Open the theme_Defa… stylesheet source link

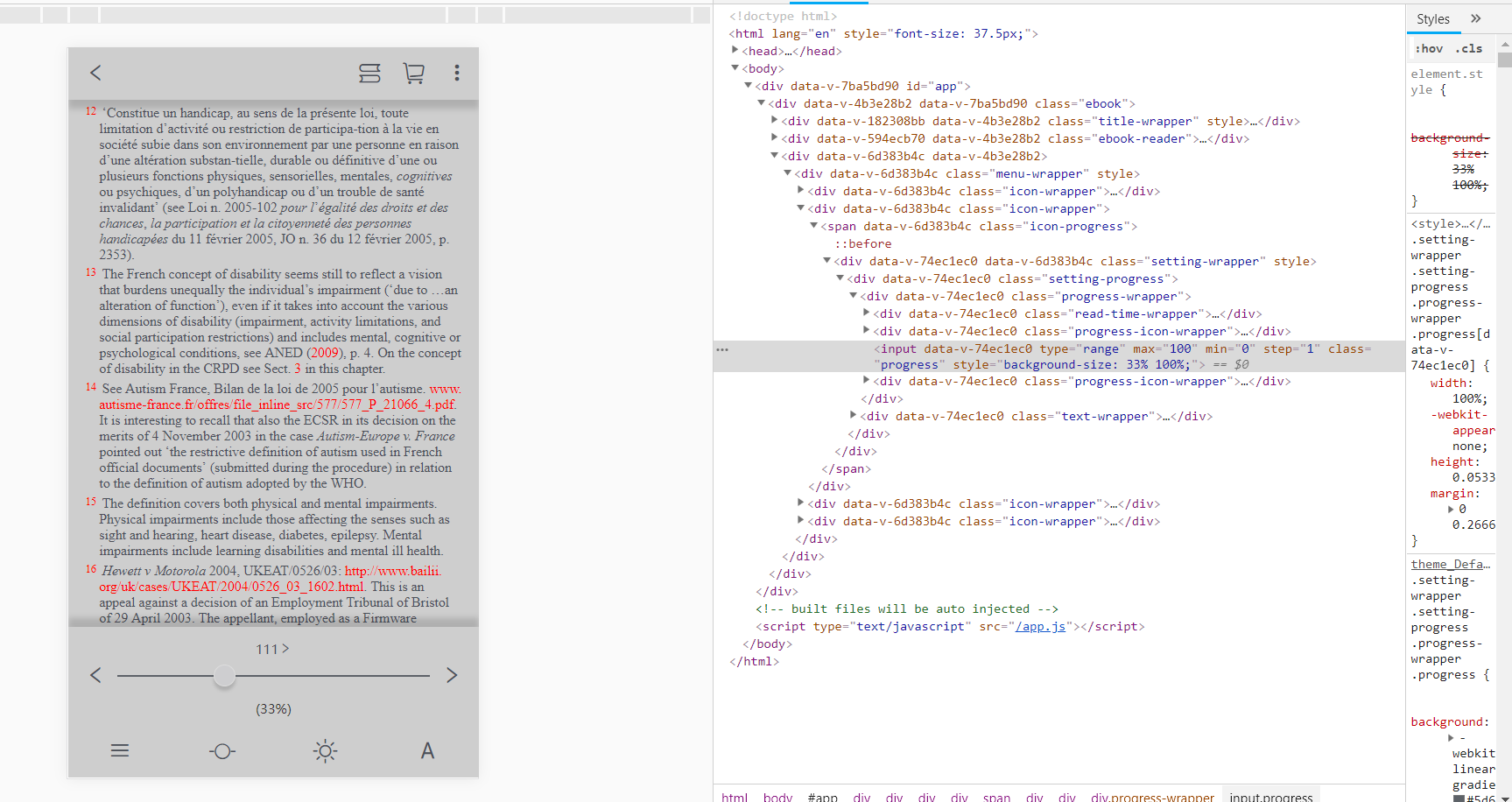pos(1450,565)
